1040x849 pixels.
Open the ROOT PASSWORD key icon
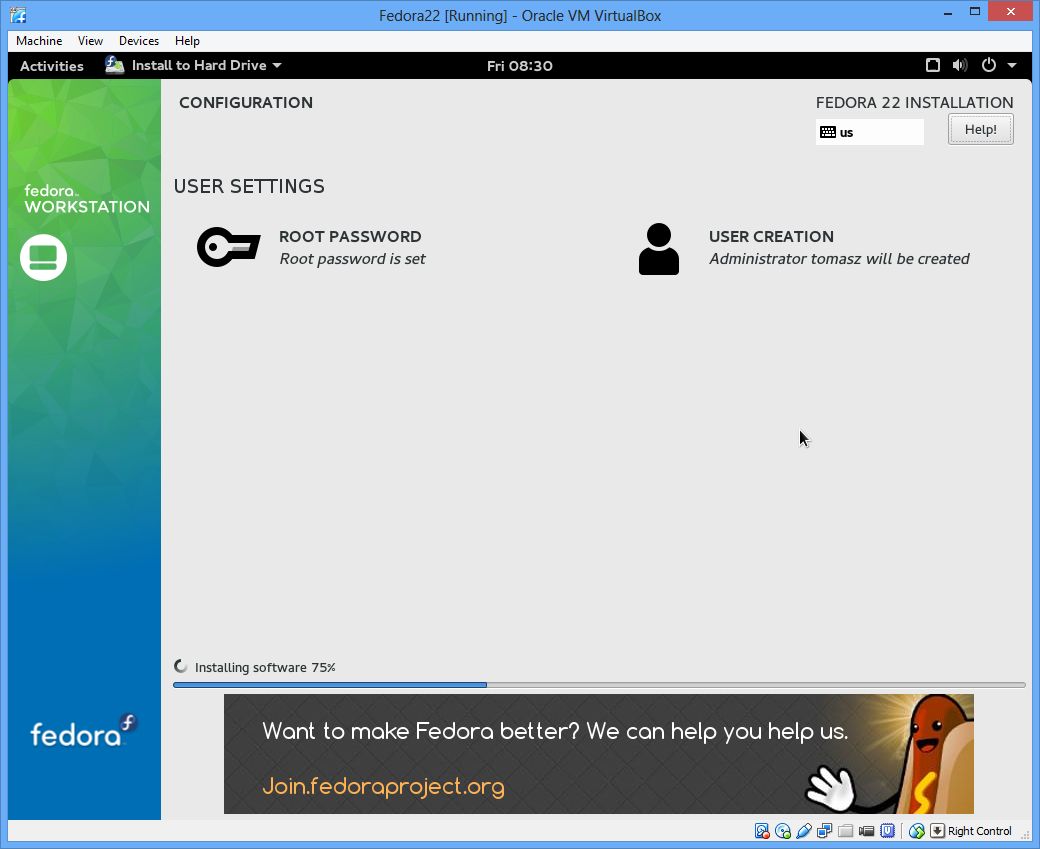click(229, 247)
